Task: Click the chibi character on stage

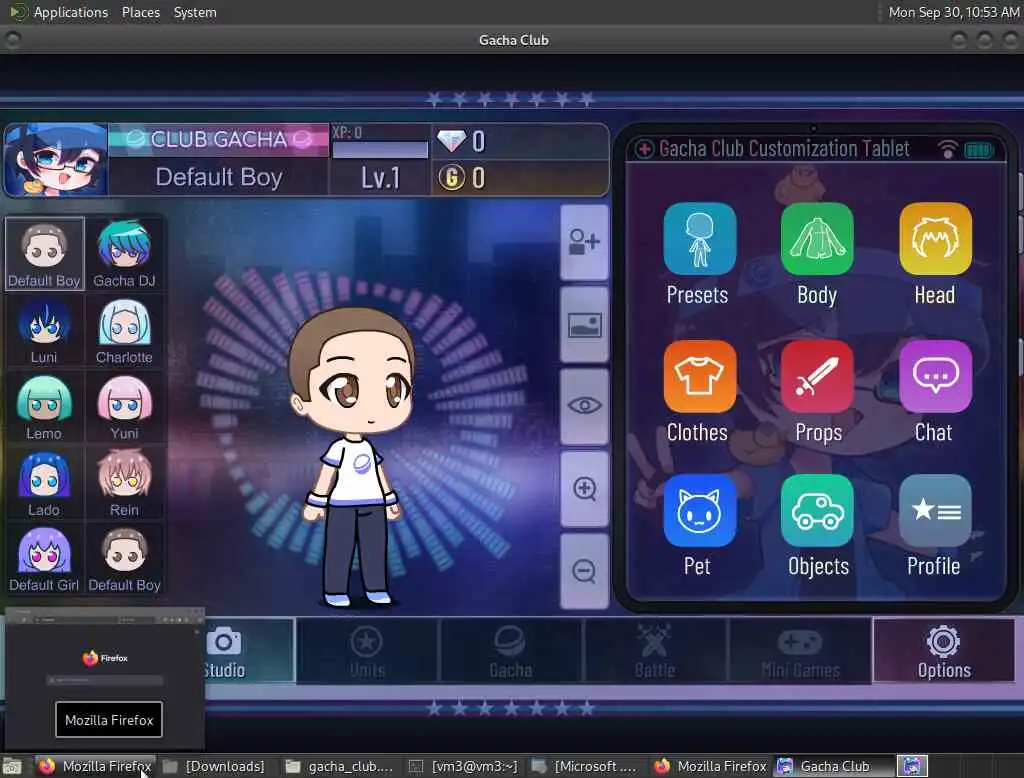Action: point(353,457)
